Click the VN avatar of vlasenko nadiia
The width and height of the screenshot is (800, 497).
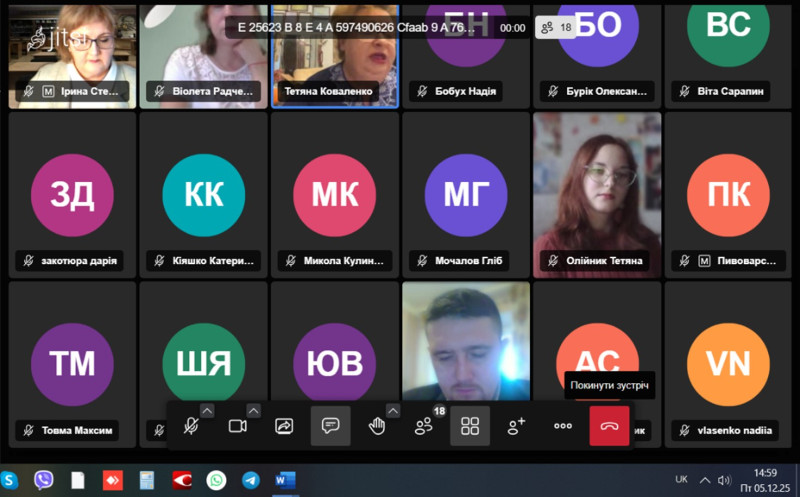click(x=728, y=364)
